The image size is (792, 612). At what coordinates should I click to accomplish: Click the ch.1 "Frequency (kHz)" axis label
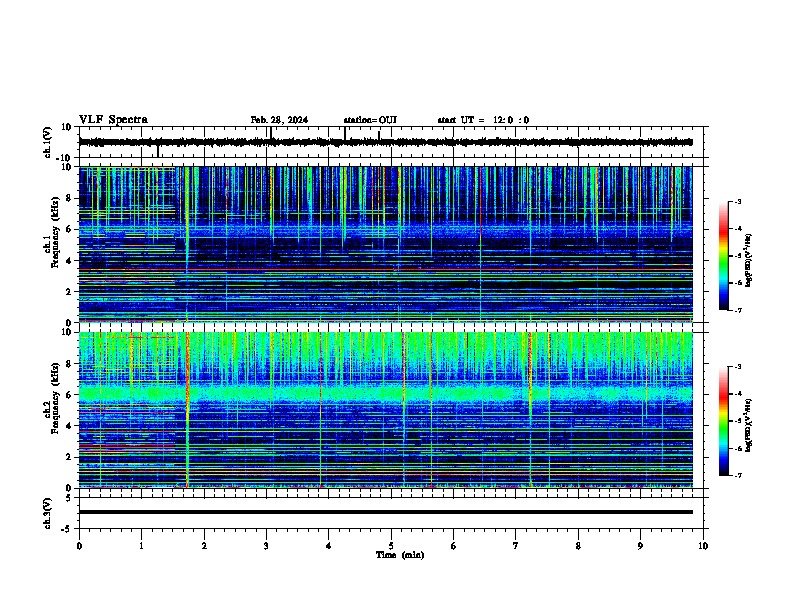click(x=55, y=232)
